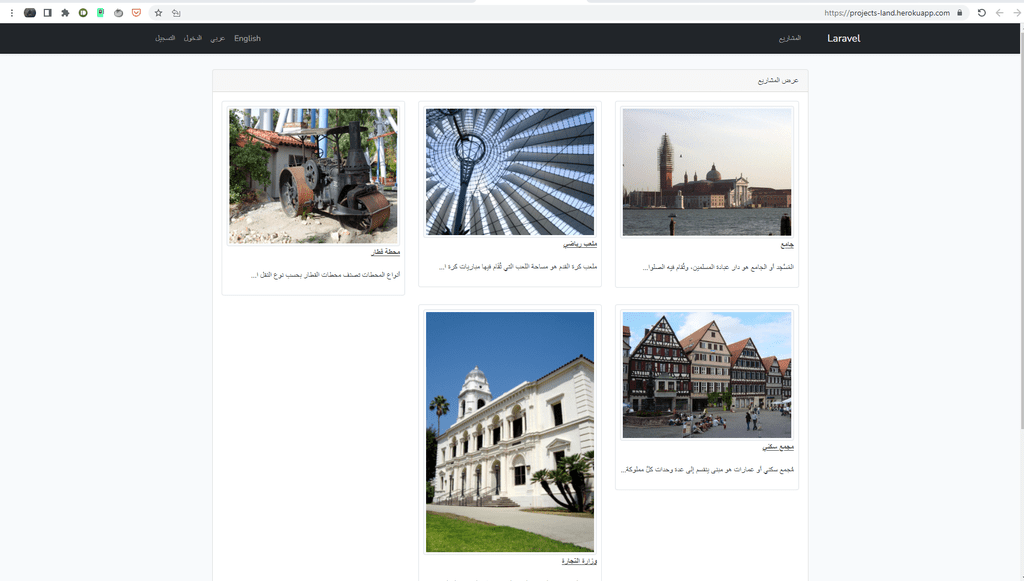Open the mosque project thumbnail
1024x581 pixels.
pyautogui.click(x=707, y=172)
